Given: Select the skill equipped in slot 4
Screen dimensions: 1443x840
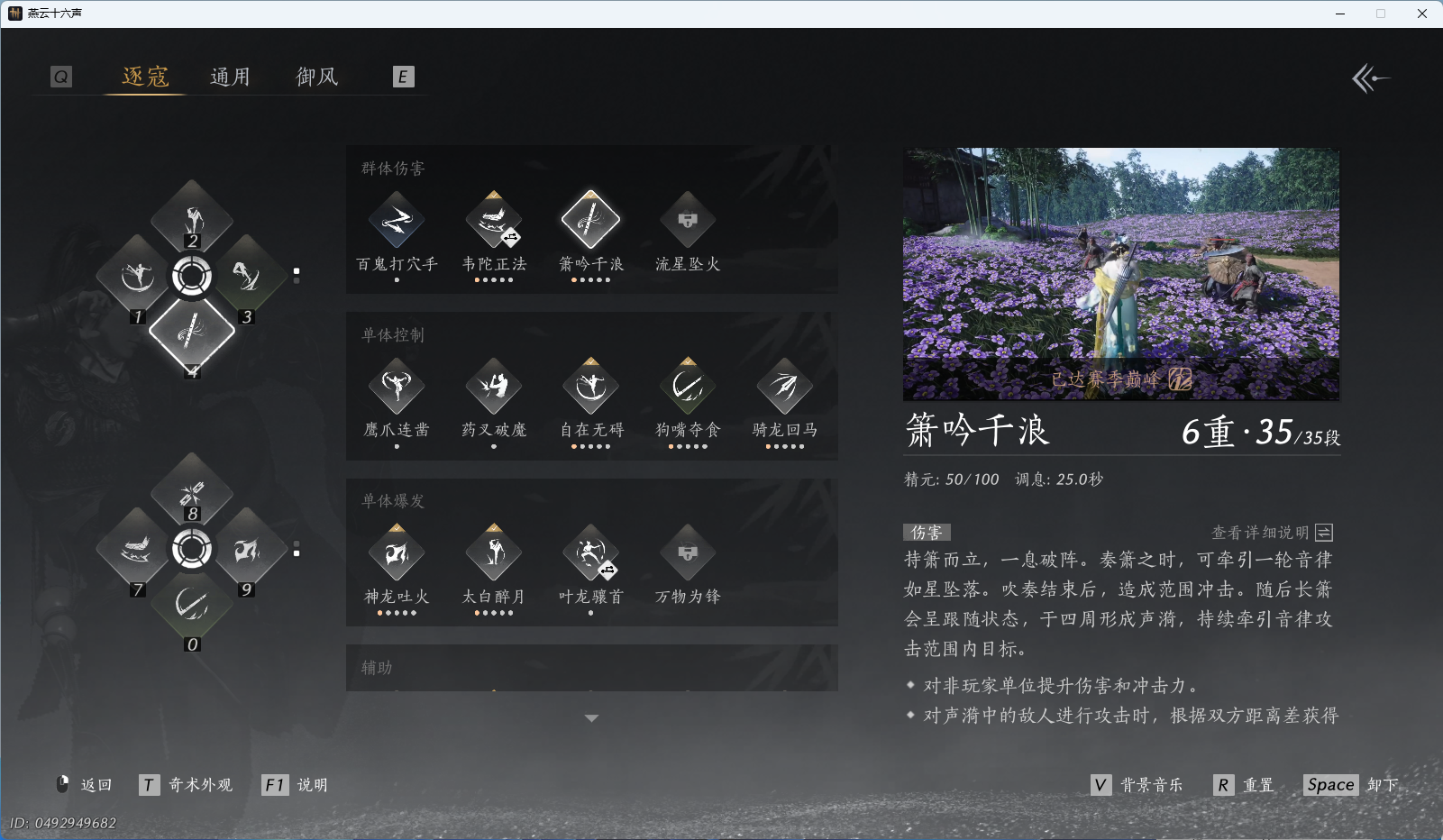Looking at the screenshot, I should click(x=191, y=333).
